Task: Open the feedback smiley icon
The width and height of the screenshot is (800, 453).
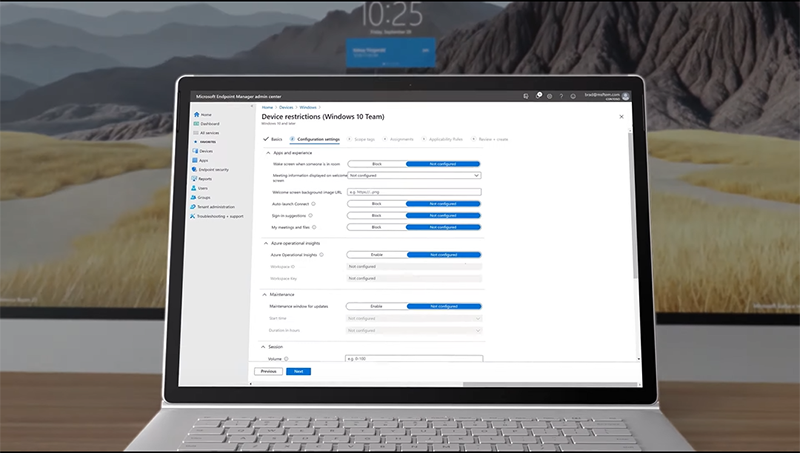Action: (573, 96)
